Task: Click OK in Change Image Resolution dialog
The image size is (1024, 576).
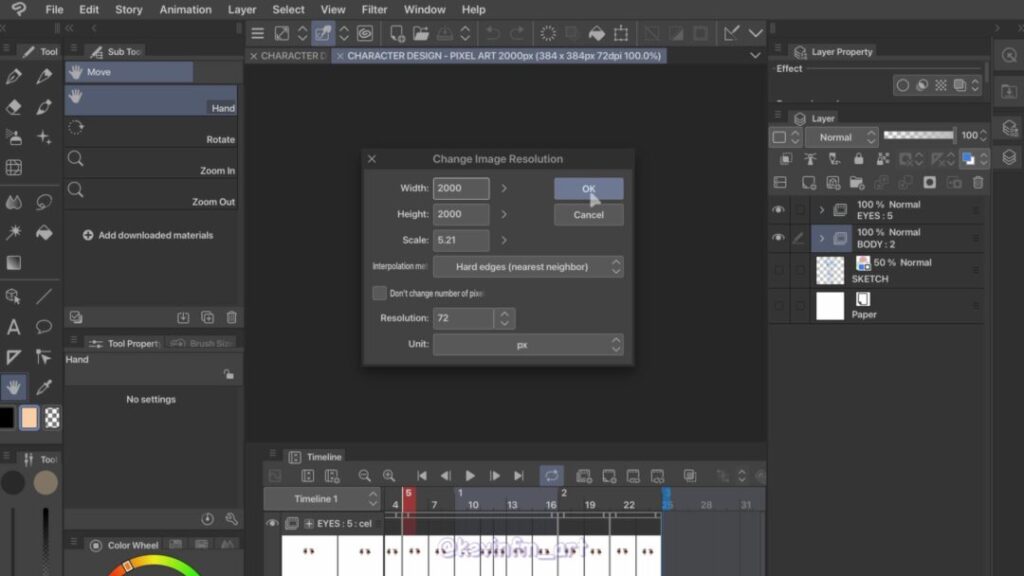Action: pyautogui.click(x=588, y=188)
